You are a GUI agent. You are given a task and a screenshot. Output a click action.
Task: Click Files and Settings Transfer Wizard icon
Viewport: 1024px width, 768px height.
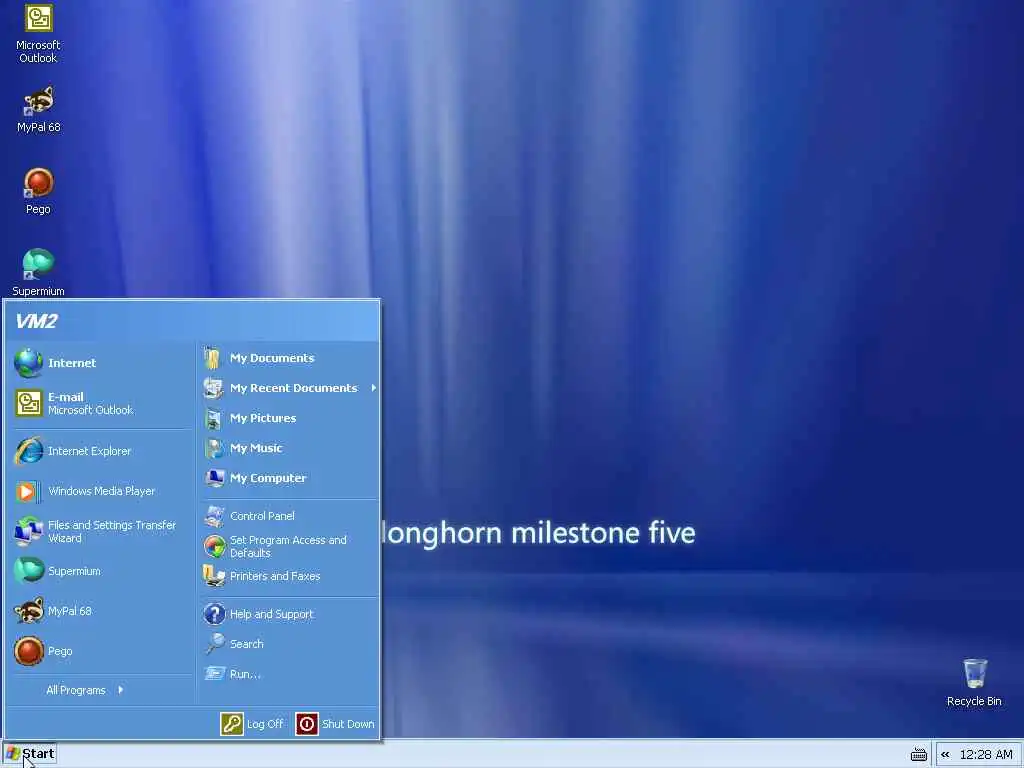[29, 531]
